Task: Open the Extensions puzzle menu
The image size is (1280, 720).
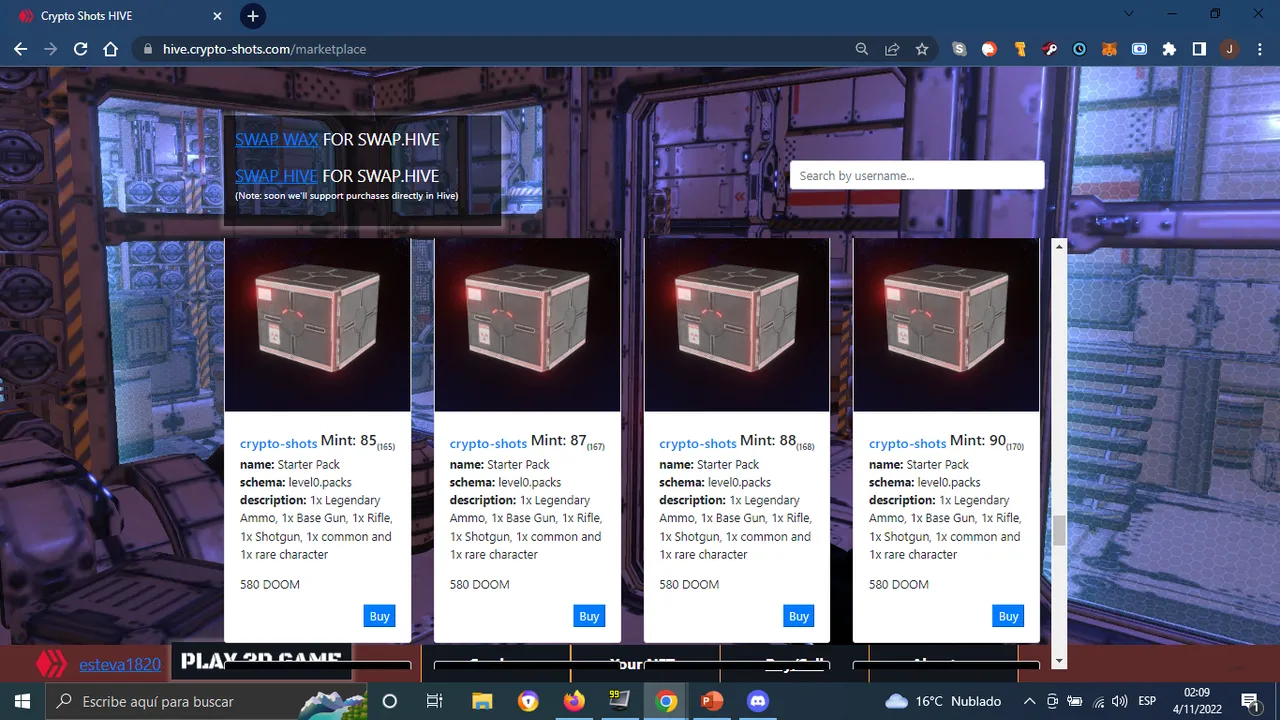Action: 1169,49
